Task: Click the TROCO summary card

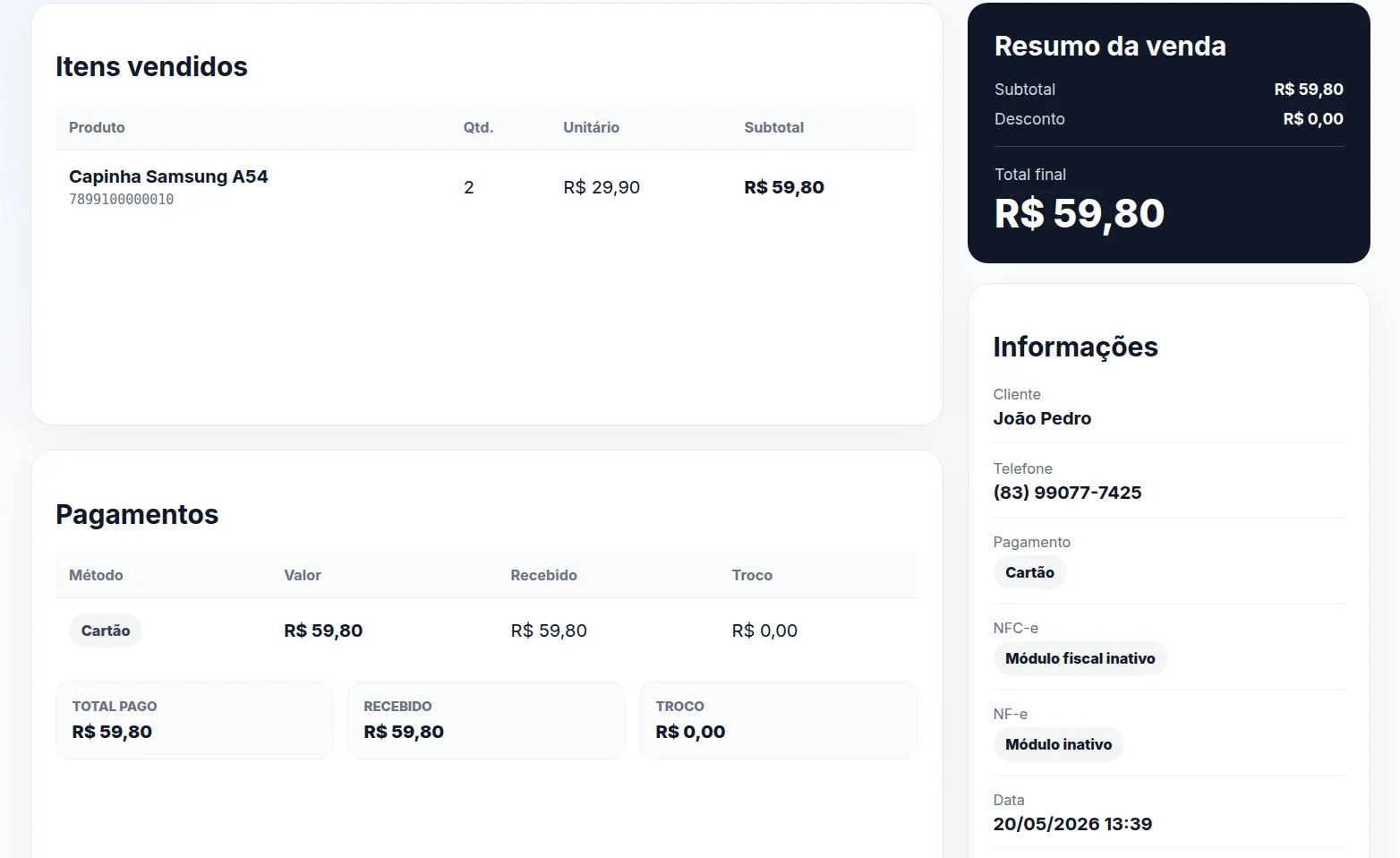Action: tap(778, 720)
